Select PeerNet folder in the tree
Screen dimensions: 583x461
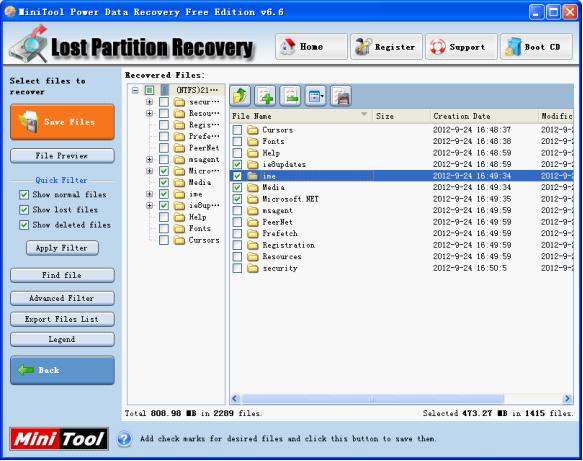click(204, 148)
